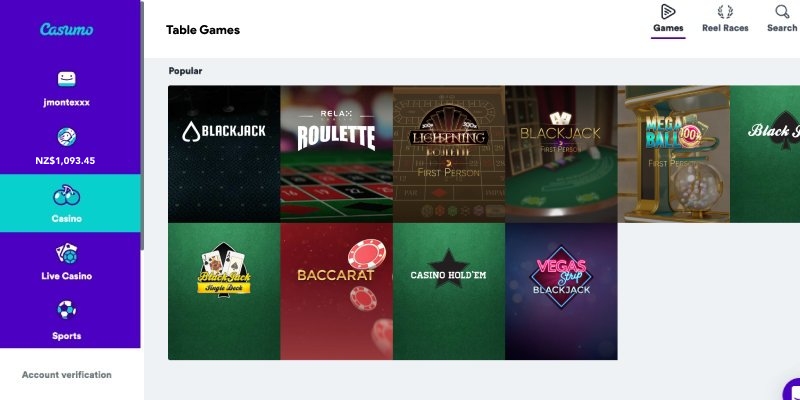This screenshot has width=800, height=400.
Task: Click the Casumo logo
Action: [x=66, y=30]
